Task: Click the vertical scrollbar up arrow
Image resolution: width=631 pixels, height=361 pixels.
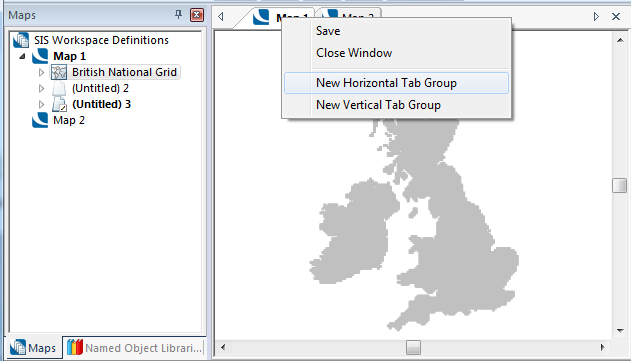Action: tap(620, 40)
